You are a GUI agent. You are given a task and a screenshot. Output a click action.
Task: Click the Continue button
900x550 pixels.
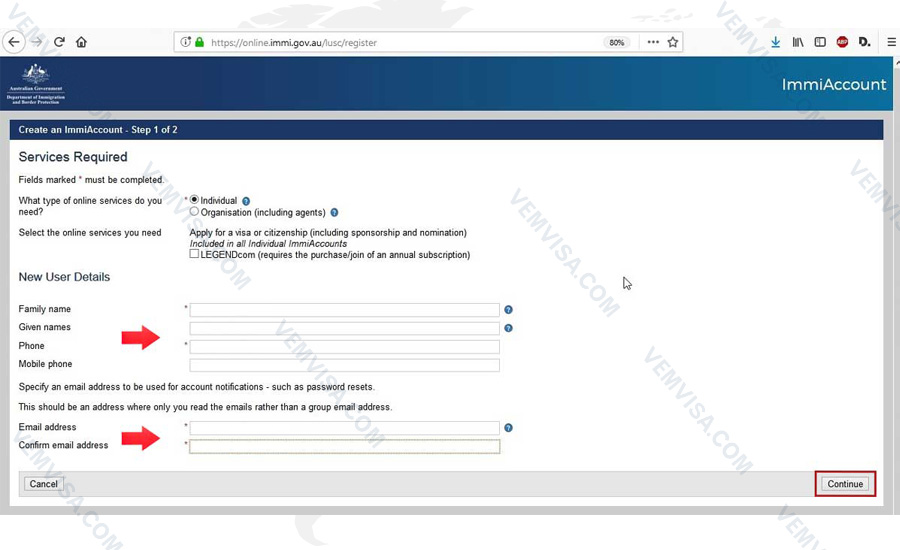point(845,484)
